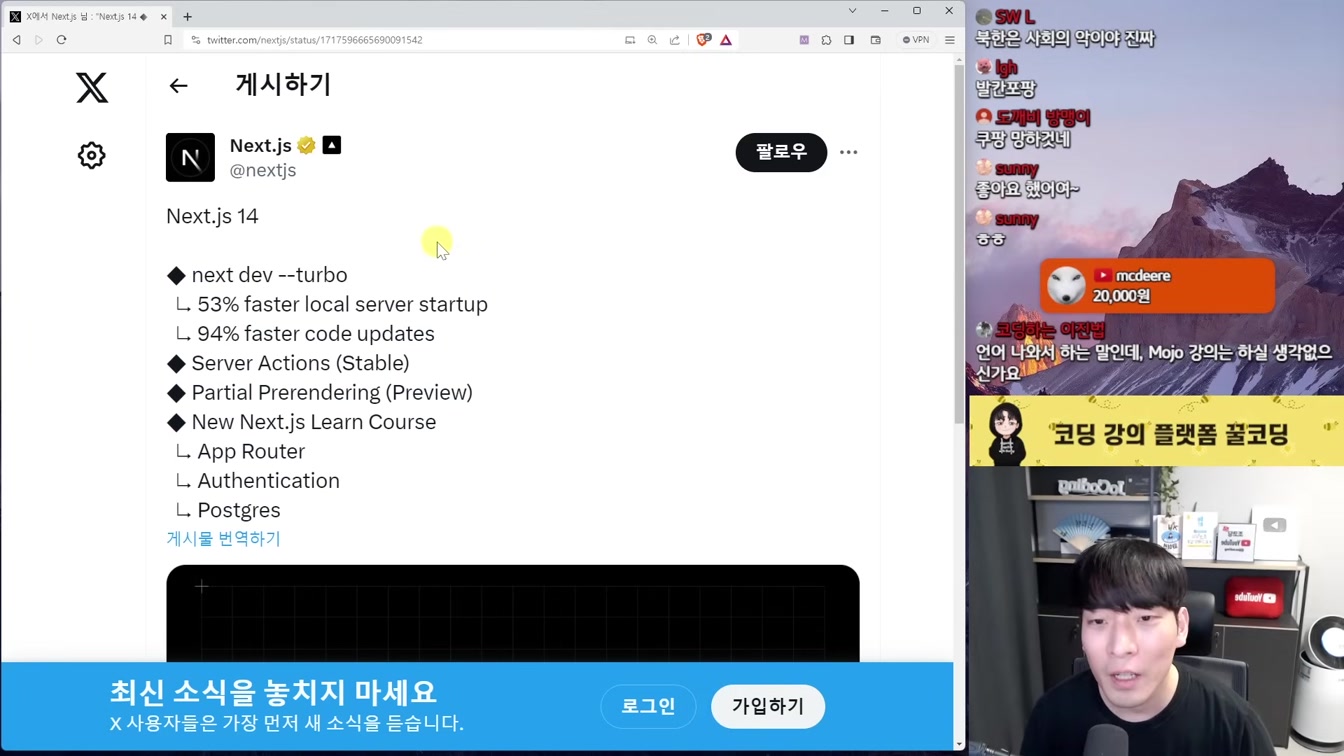Close the Next.js tweet browser tab
This screenshot has height=756, width=1344.
164,16
